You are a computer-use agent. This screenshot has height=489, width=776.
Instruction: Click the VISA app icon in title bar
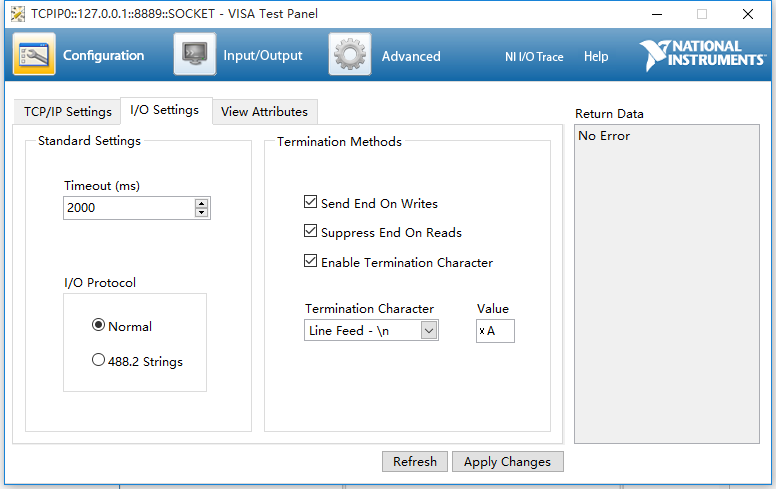pos(17,14)
